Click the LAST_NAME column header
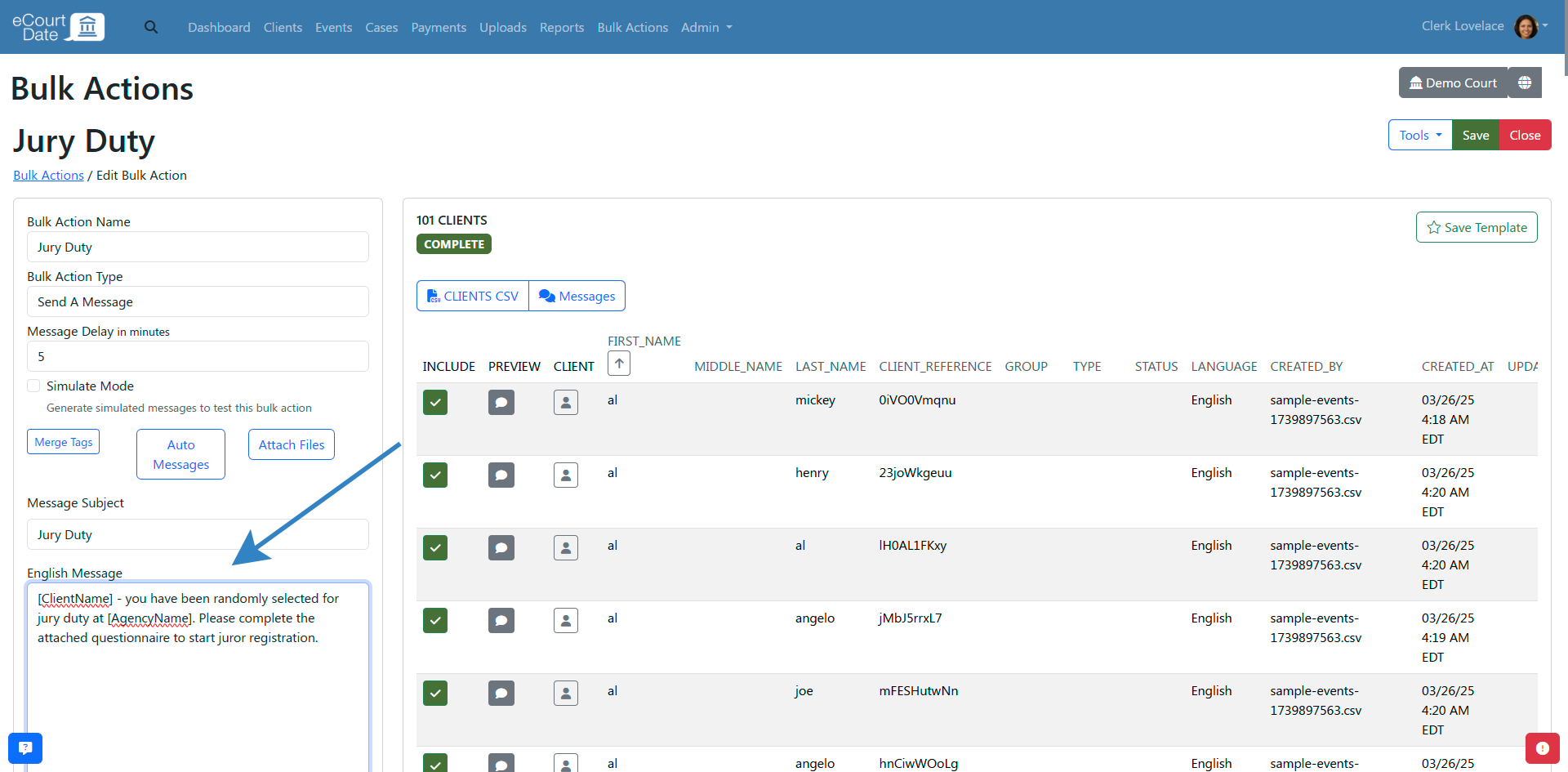Screen dimensions: 1568x772 [831, 366]
